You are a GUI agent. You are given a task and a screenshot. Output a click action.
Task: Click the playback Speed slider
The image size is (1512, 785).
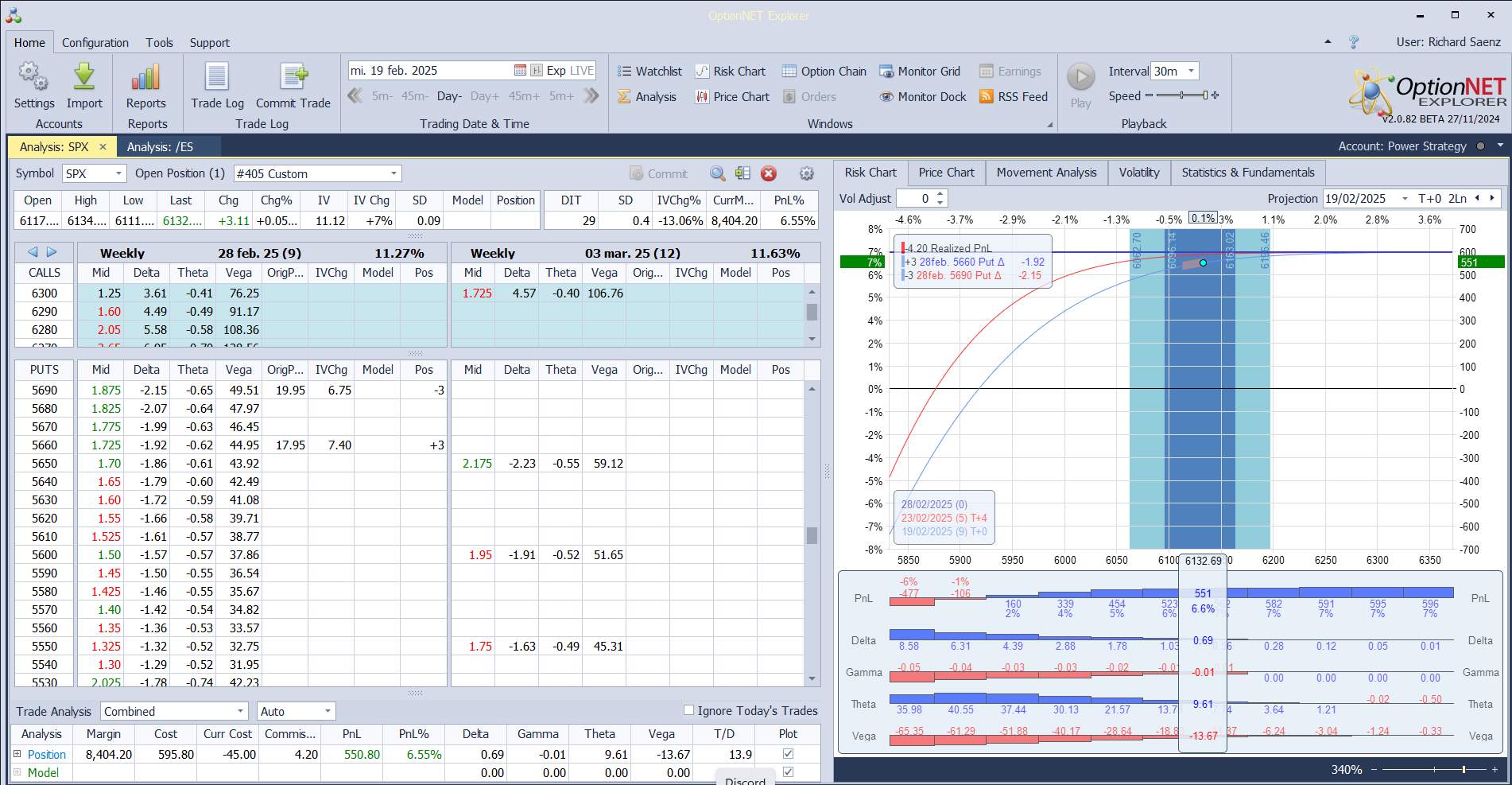(1182, 95)
